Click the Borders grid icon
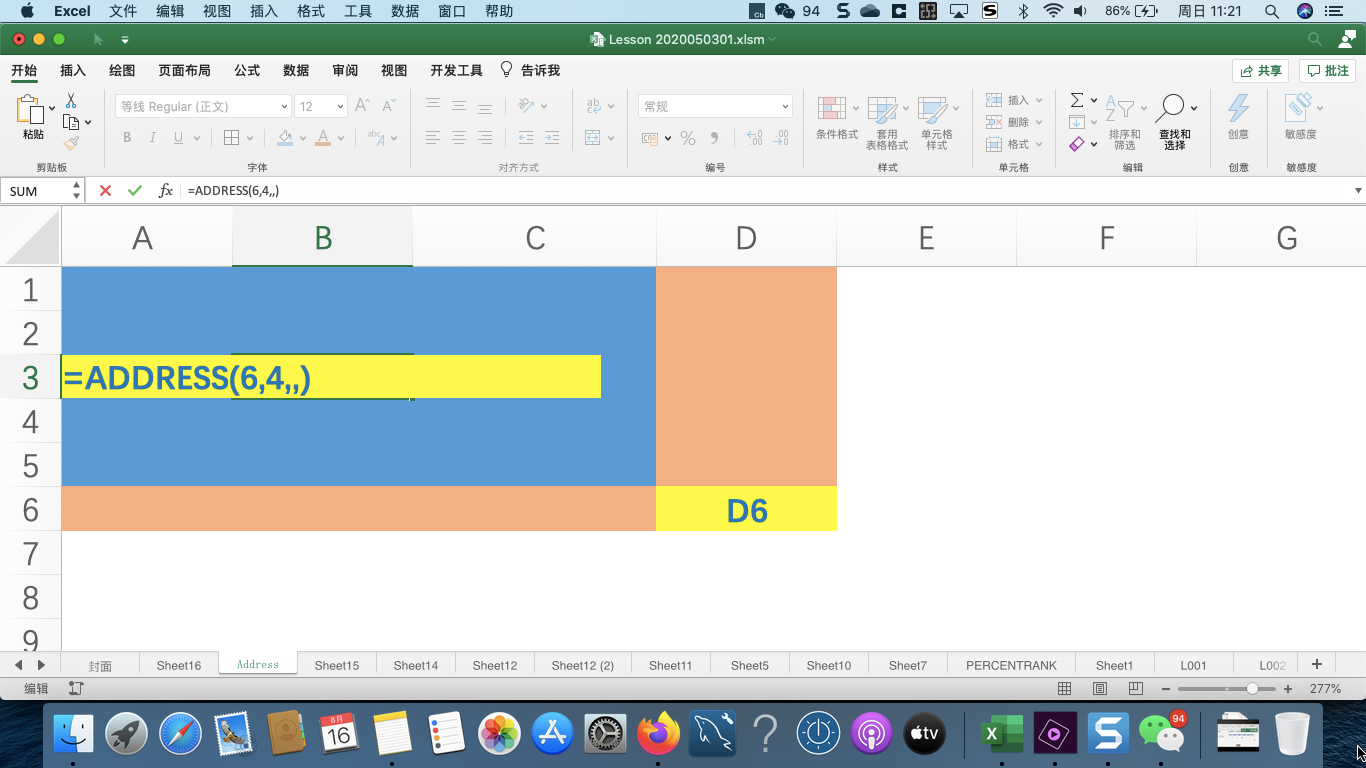1366x768 pixels. click(x=231, y=138)
